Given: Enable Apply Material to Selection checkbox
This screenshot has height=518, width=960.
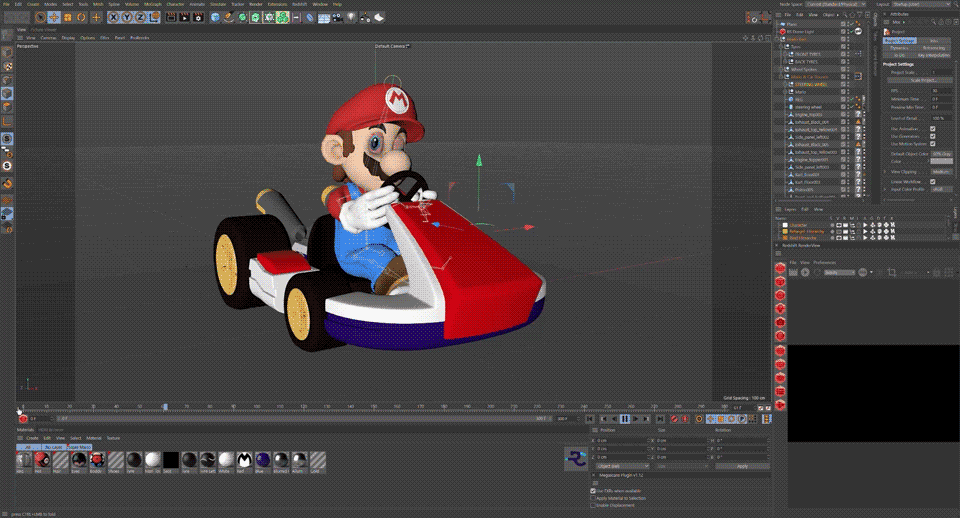Looking at the screenshot, I should (593, 498).
